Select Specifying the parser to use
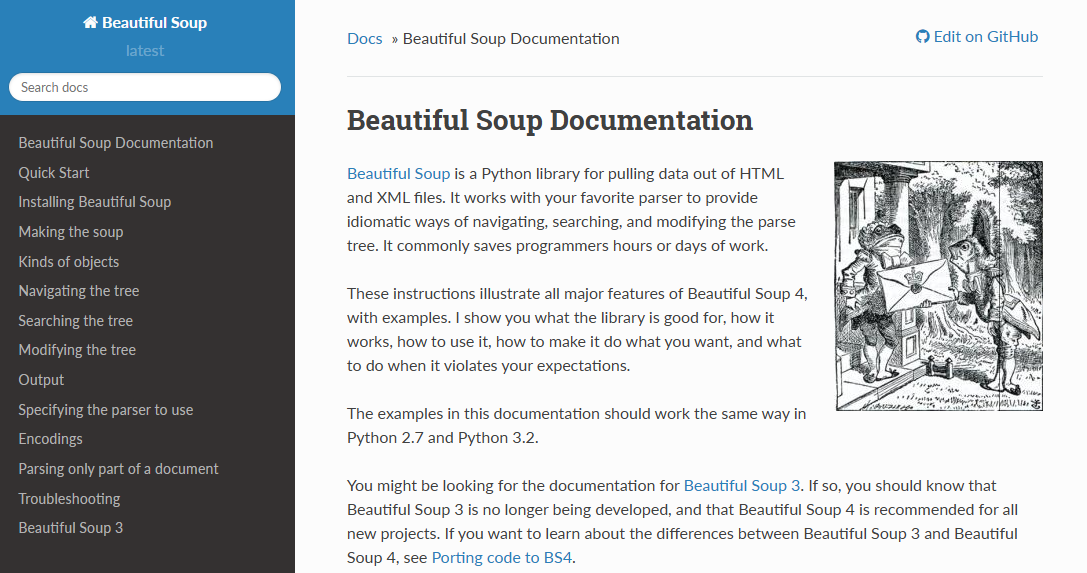1087x573 pixels. 106,409
